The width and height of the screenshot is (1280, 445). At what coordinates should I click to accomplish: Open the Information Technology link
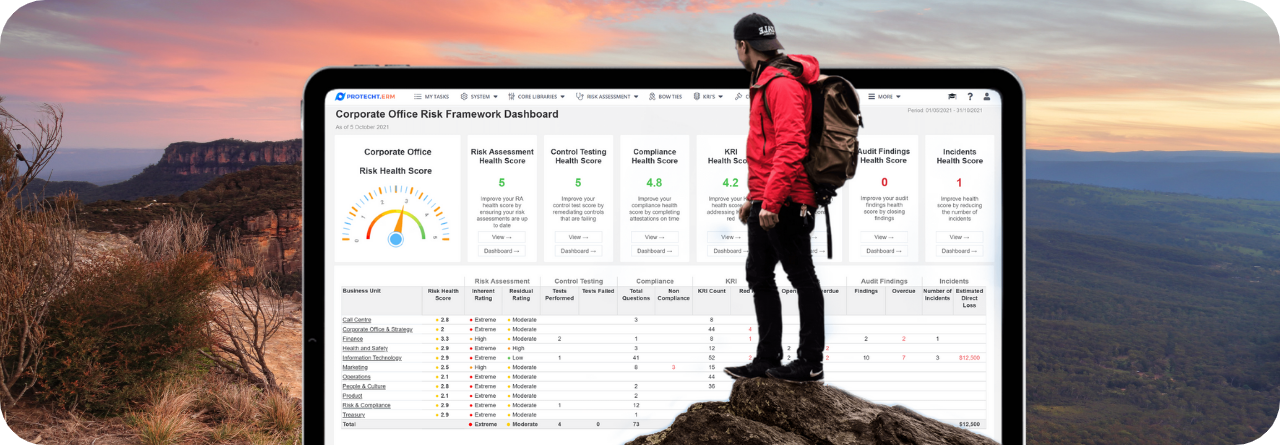[x=372, y=357]
